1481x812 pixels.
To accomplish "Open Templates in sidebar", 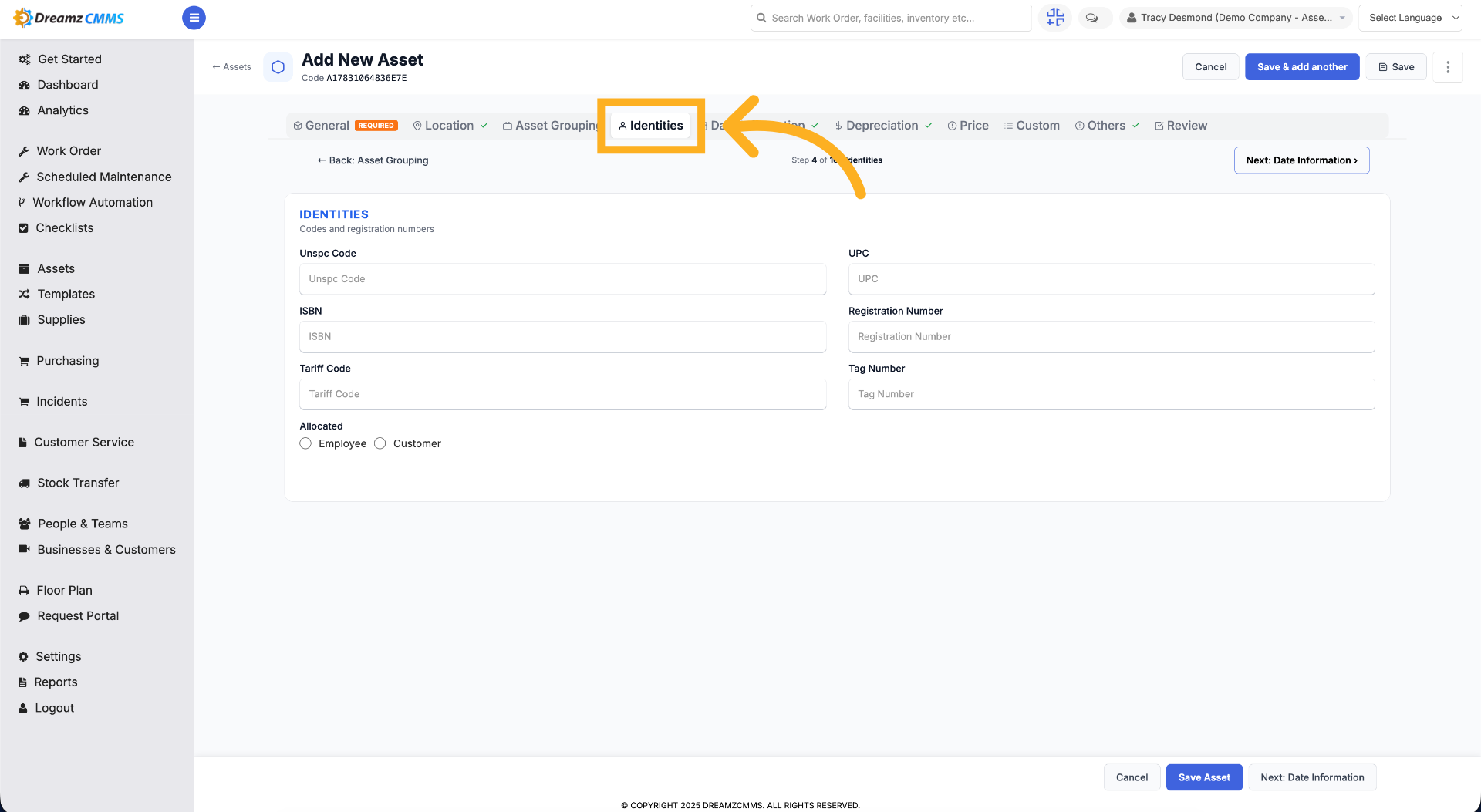I will pyautogui.click(x=56, y=295).
